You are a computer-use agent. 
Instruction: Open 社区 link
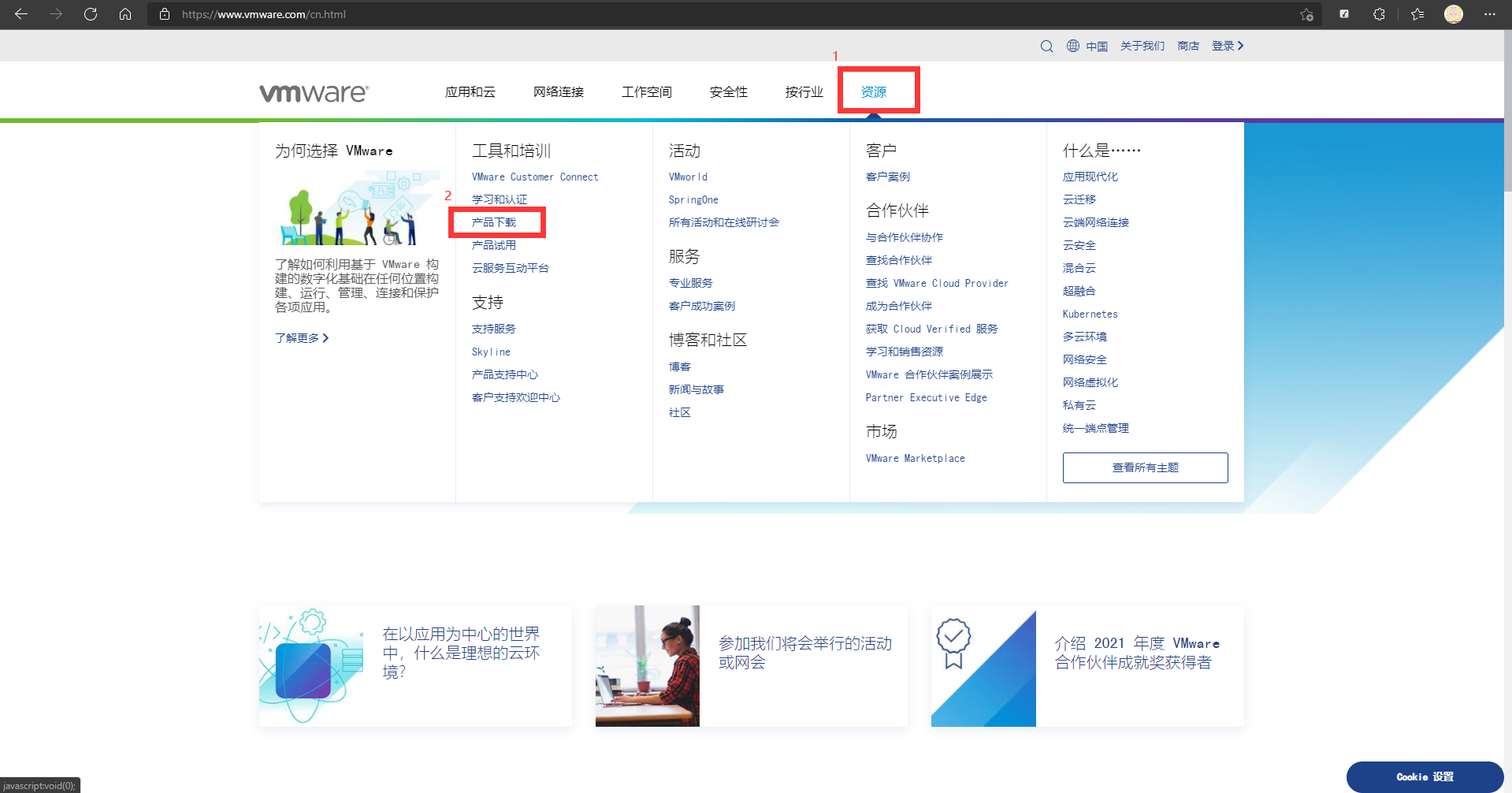(680, 413)
